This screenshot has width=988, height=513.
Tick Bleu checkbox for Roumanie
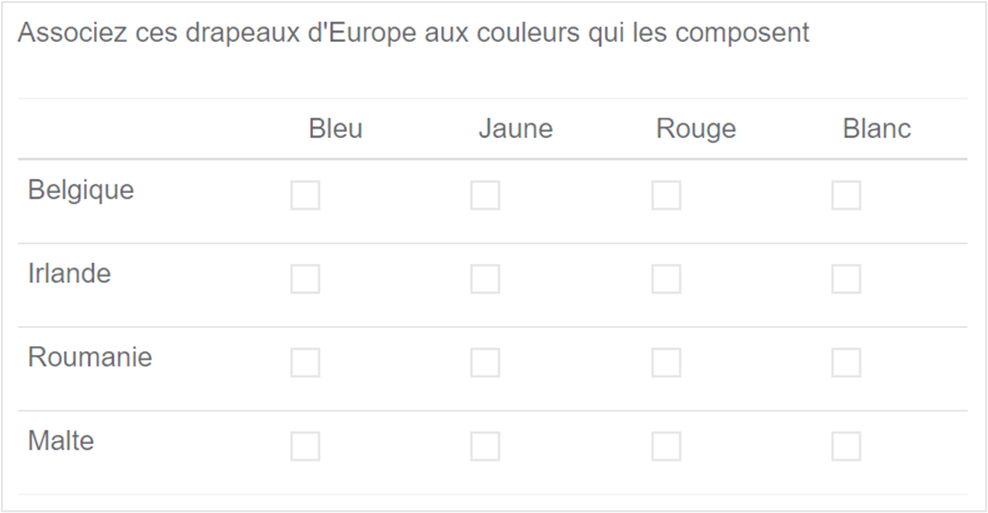point(305,362)
